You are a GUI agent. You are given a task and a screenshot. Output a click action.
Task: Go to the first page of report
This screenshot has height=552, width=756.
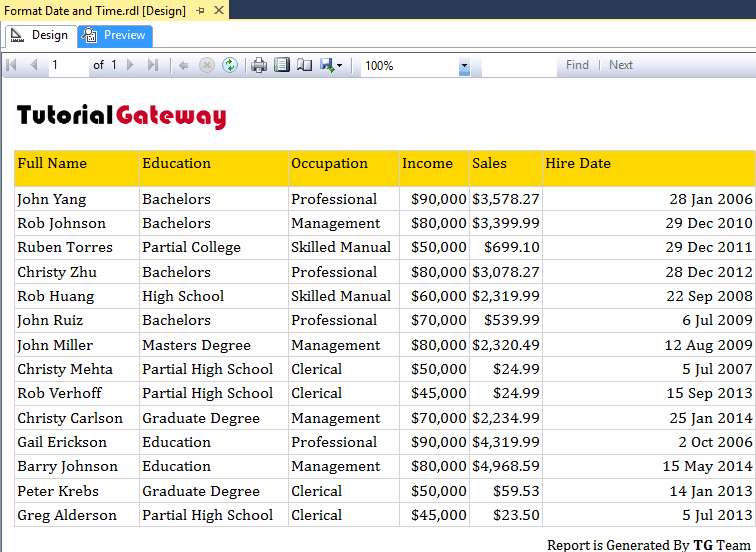click(x=12, y=65)
